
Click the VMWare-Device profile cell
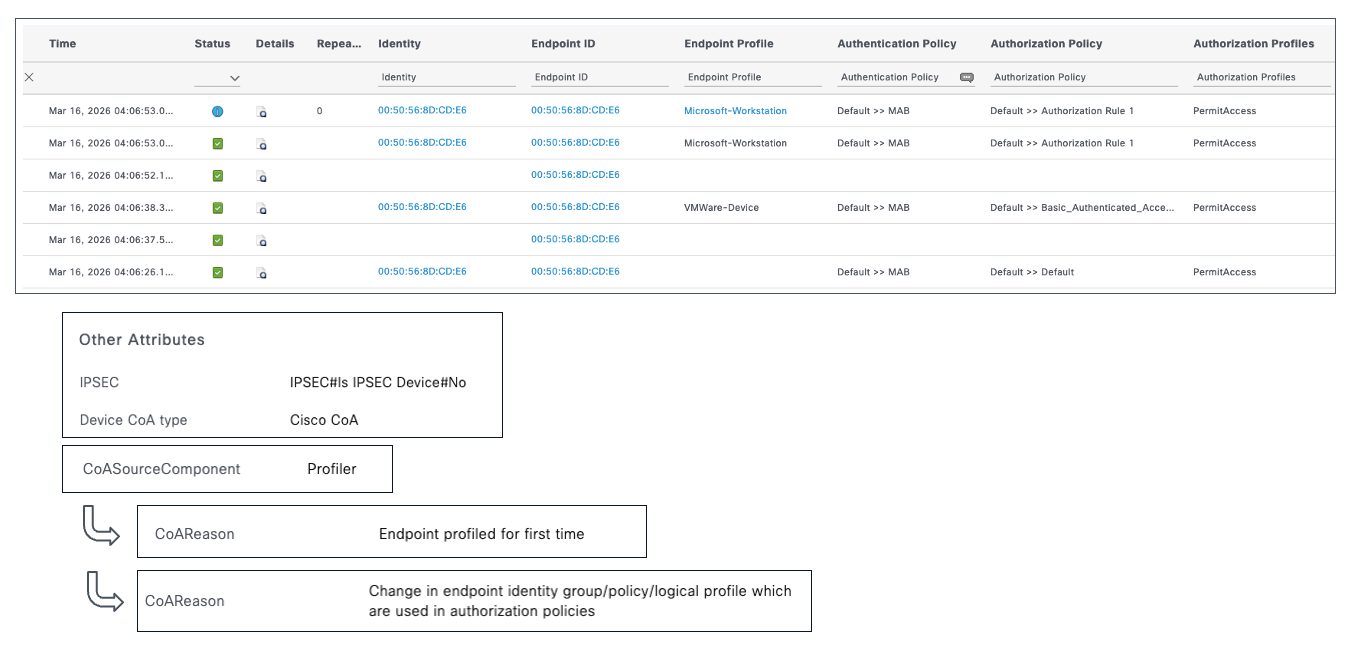click(x=721, y=208)
